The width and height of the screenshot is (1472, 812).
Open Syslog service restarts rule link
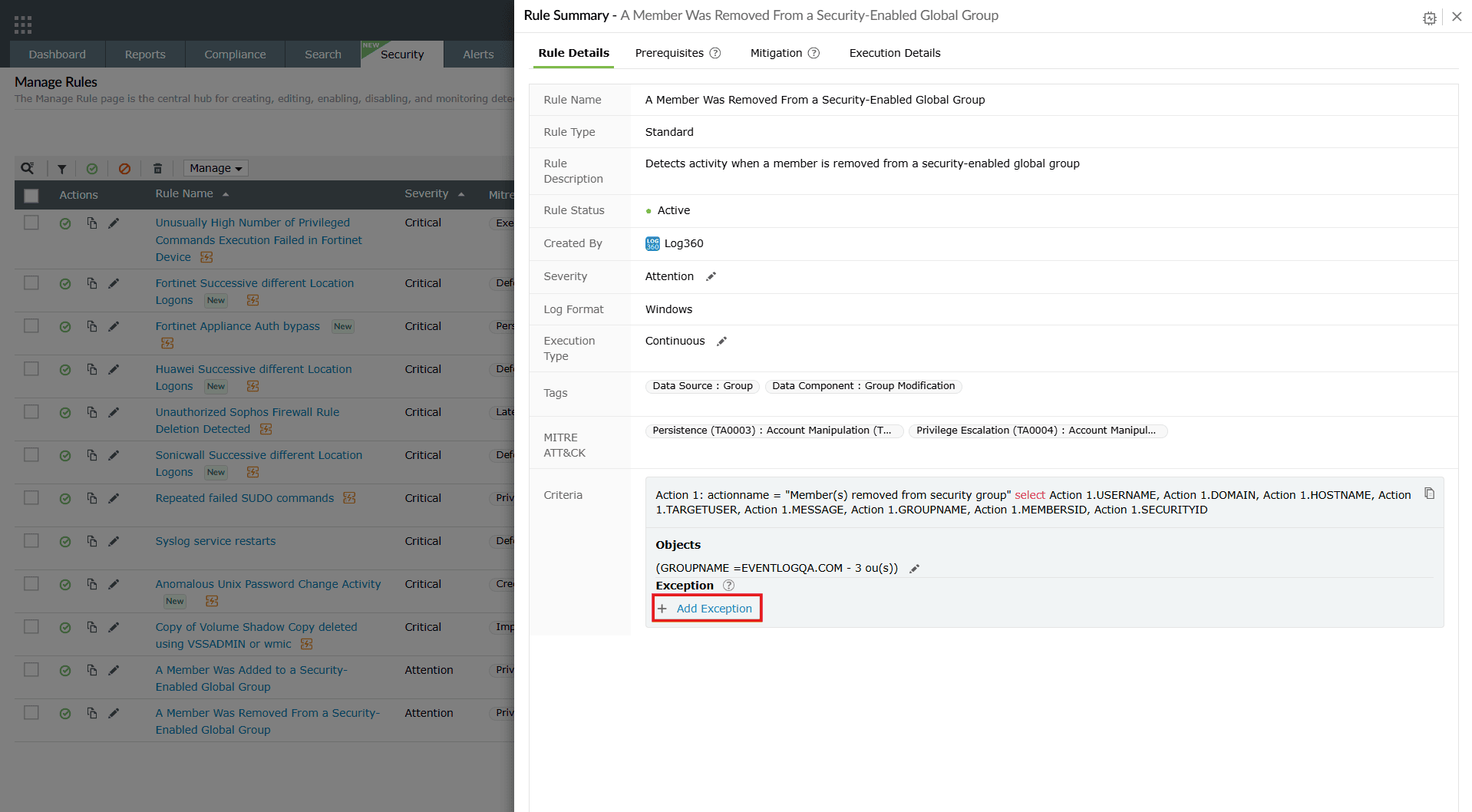point(216,541)
